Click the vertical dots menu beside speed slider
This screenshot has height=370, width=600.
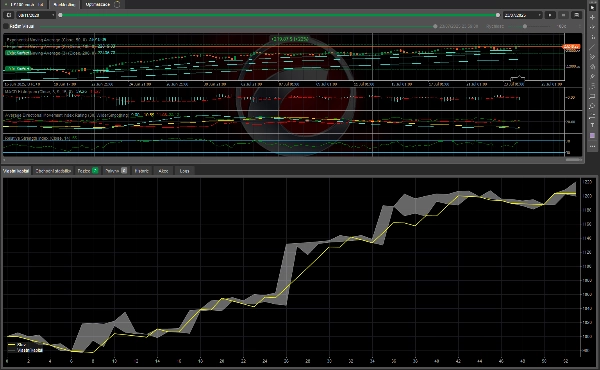(x=579, y=26)
